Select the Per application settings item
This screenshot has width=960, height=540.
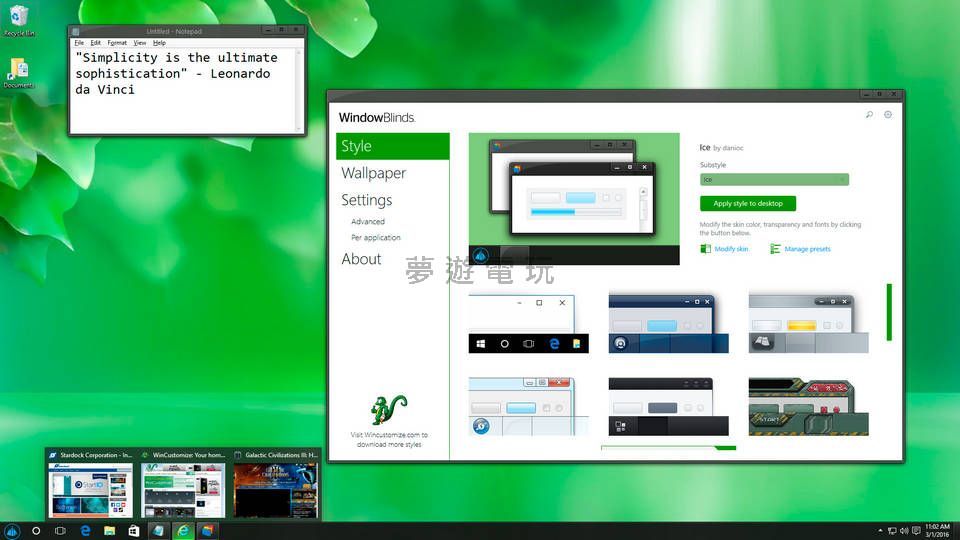(x=376, y=238)
